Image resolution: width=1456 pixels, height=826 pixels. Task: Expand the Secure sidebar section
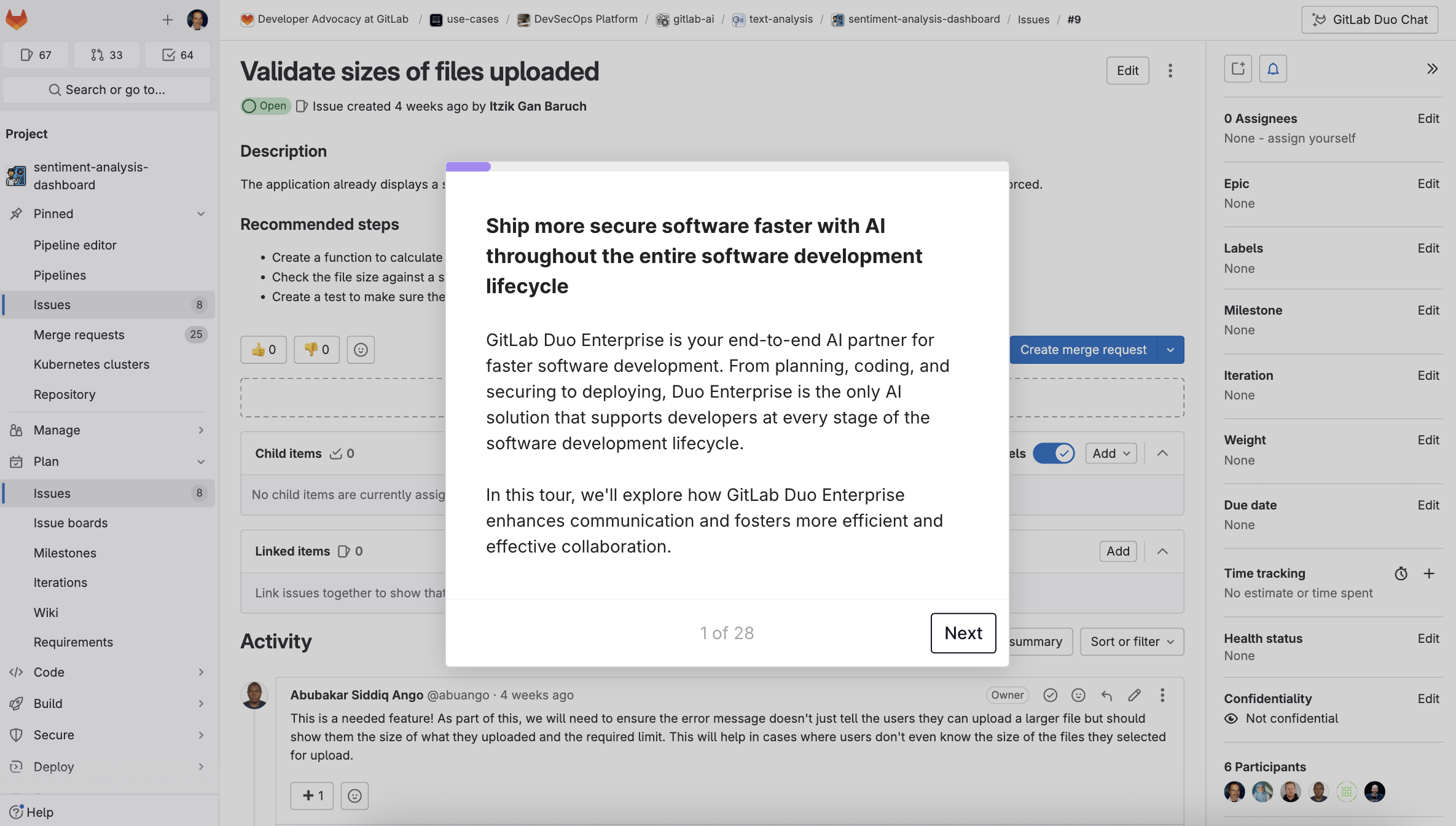click(x=201, y=735)
